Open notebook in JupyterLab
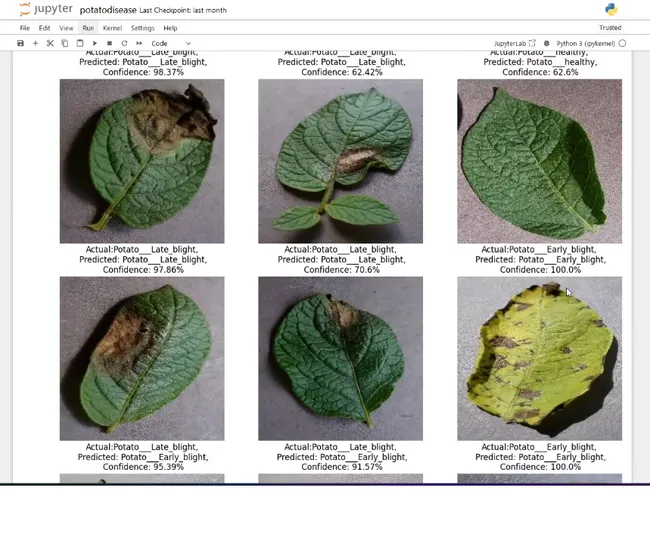Screen dimensions: 650x537 pos(514,43)
